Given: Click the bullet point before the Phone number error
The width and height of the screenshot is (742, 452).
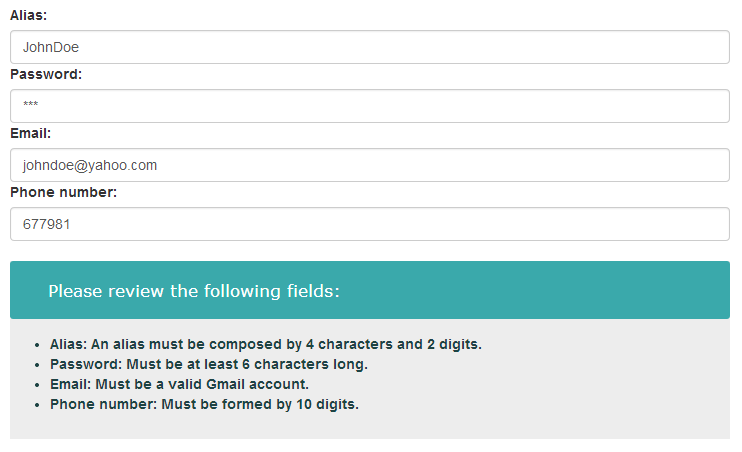Looking at the screenshot, I should tap(37, 405).
